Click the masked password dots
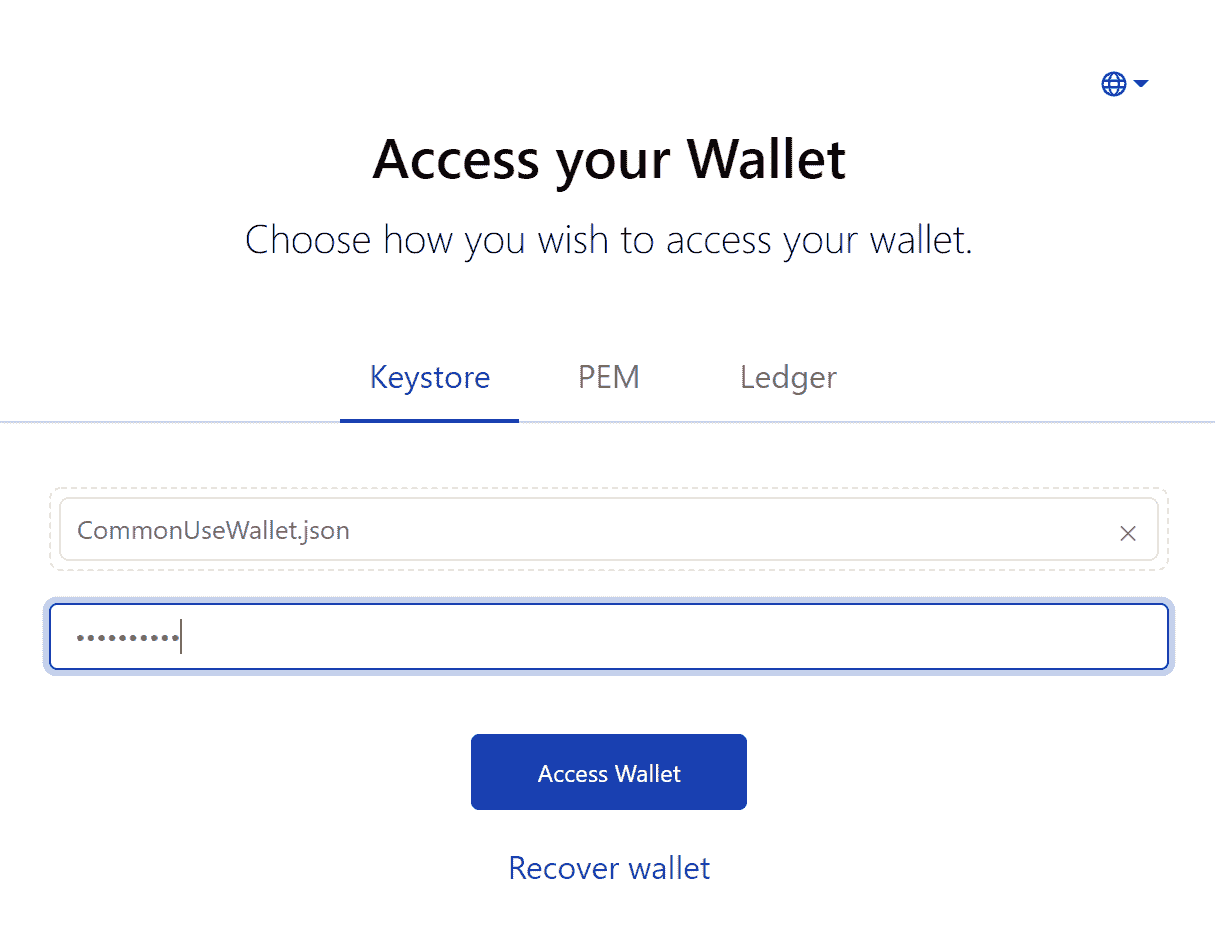Screen dimensions: 1215x929 pyautogui.click(x=127, y=637)
